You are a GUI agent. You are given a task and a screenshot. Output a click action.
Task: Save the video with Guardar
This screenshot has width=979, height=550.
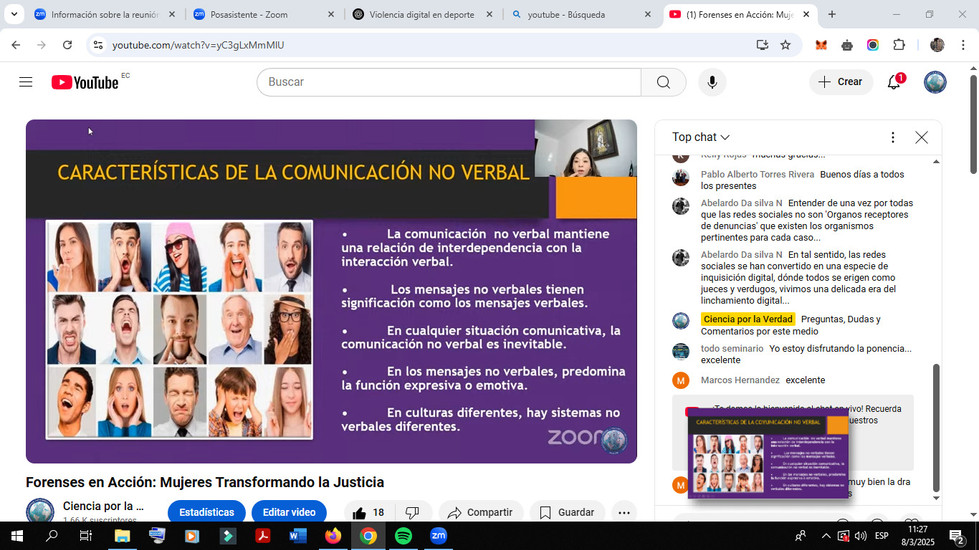[567, 513]
